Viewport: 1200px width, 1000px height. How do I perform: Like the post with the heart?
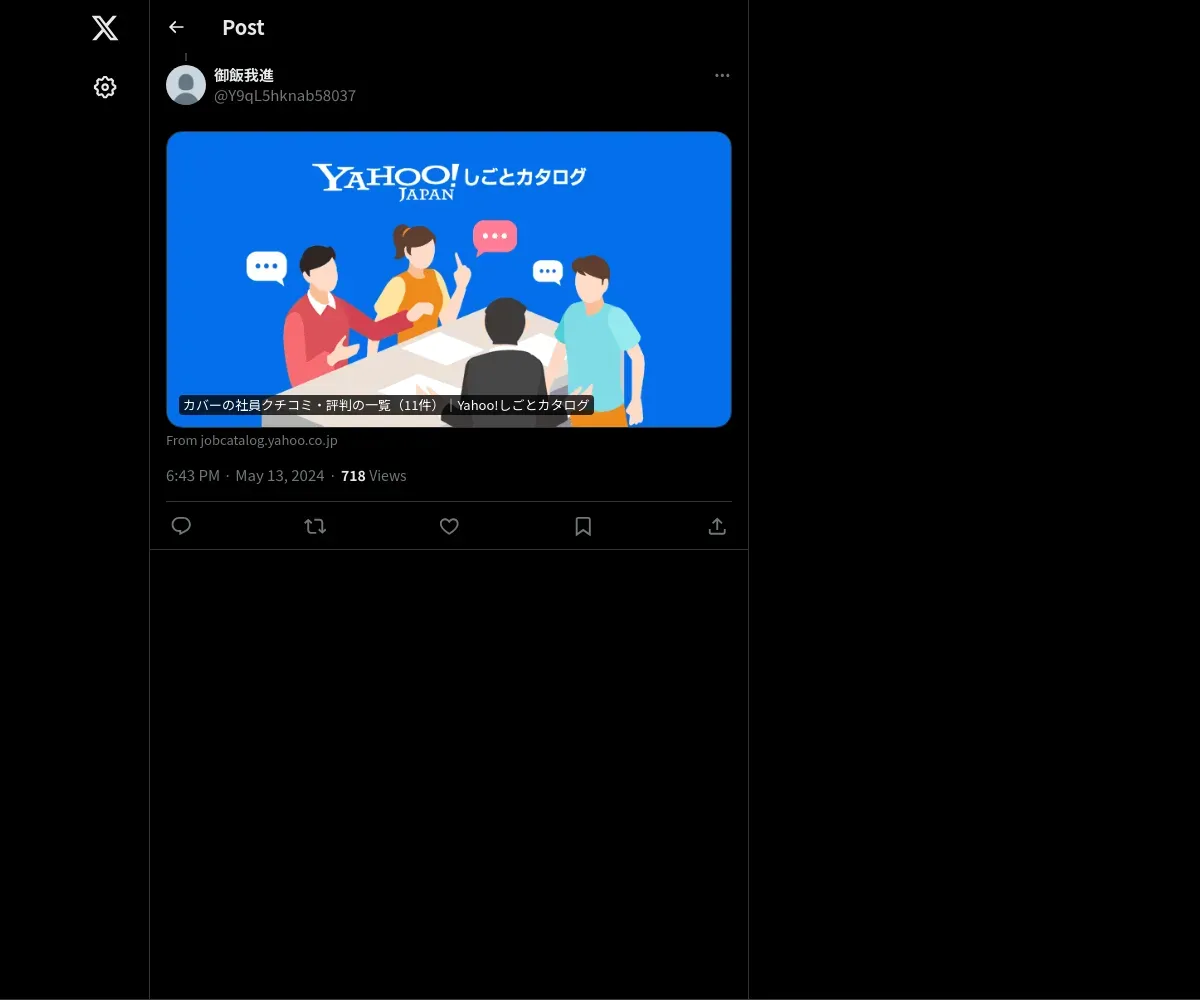pos(449,526)
